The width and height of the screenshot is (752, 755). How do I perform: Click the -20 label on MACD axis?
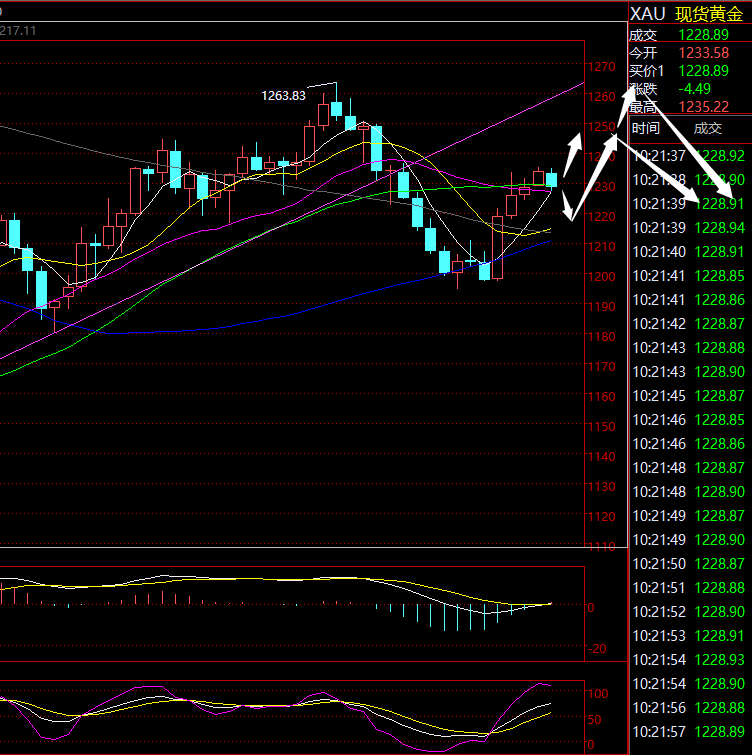pos(597,649)
